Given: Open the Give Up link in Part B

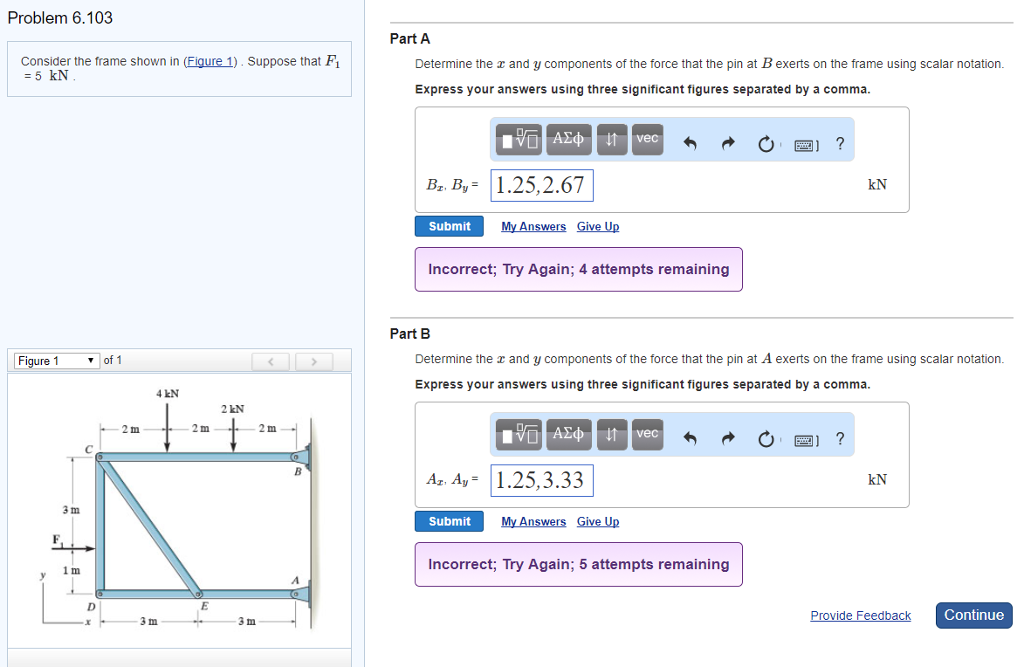Looking at the screenshot, I should point(597,521).
